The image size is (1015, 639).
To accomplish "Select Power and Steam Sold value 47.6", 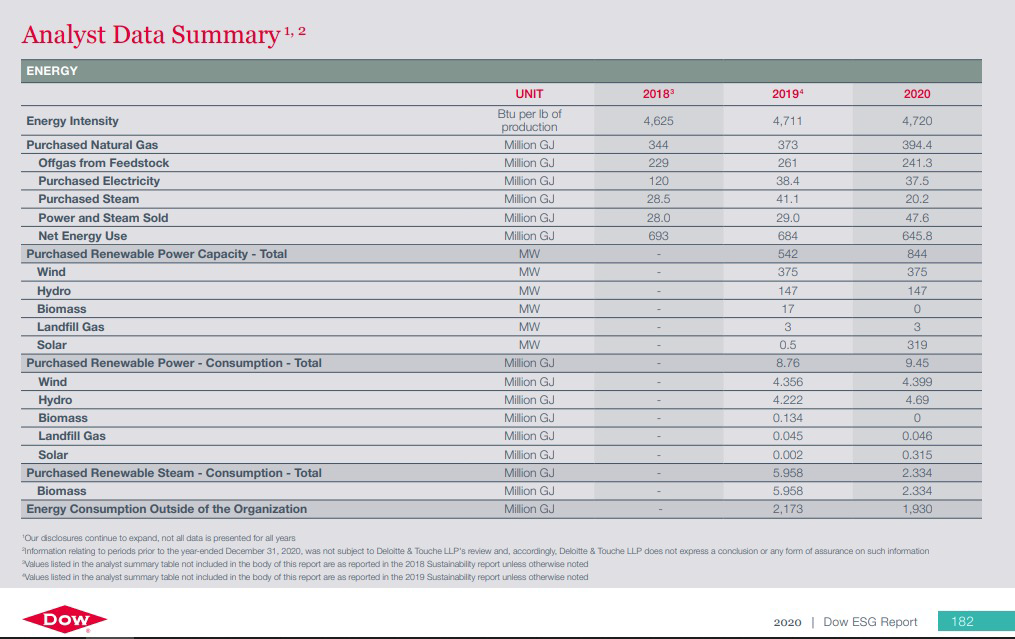I will pyautogui.click(x=917, y=218).
